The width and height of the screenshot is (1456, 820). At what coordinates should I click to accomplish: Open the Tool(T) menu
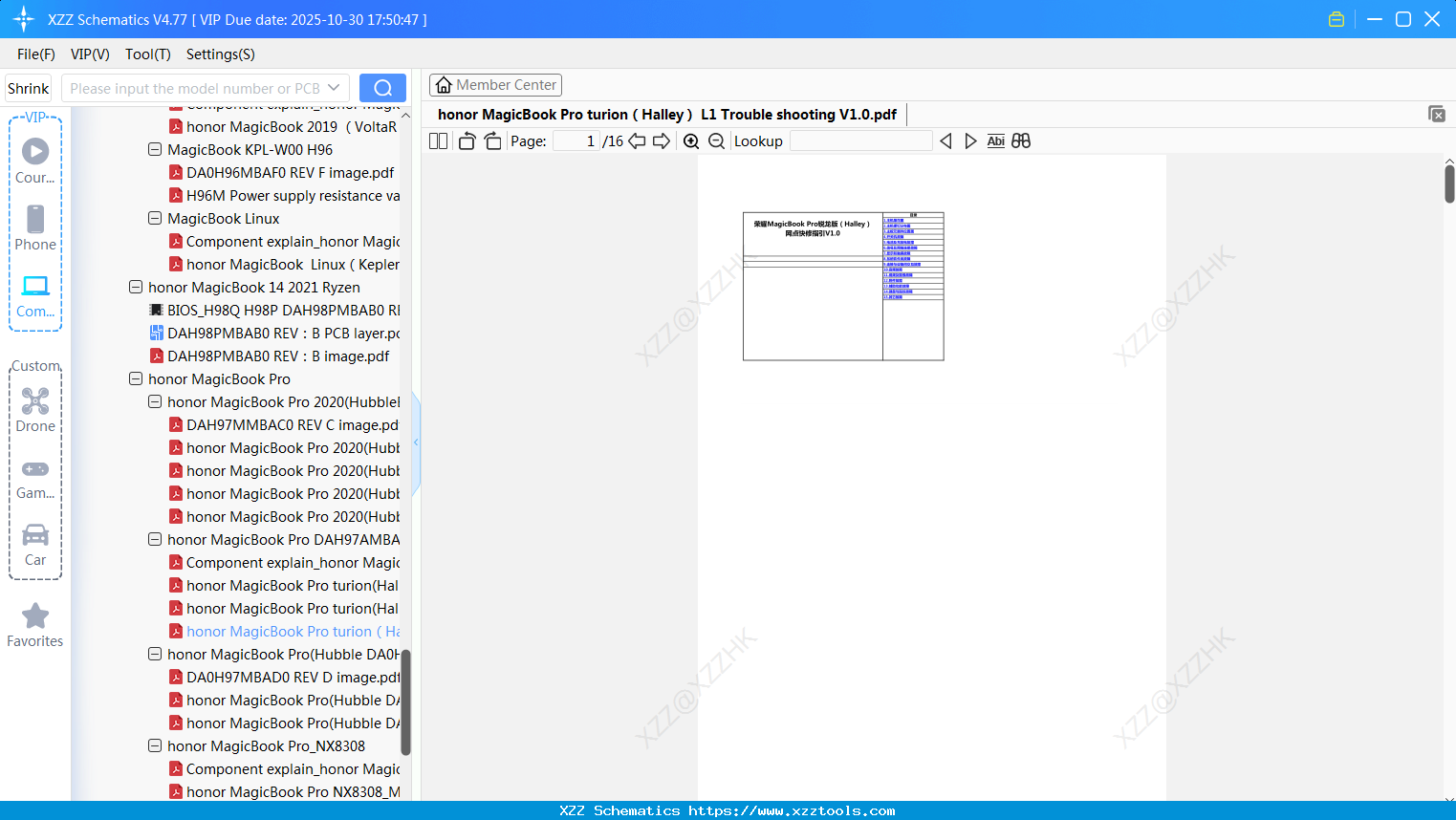pos(148,54)
